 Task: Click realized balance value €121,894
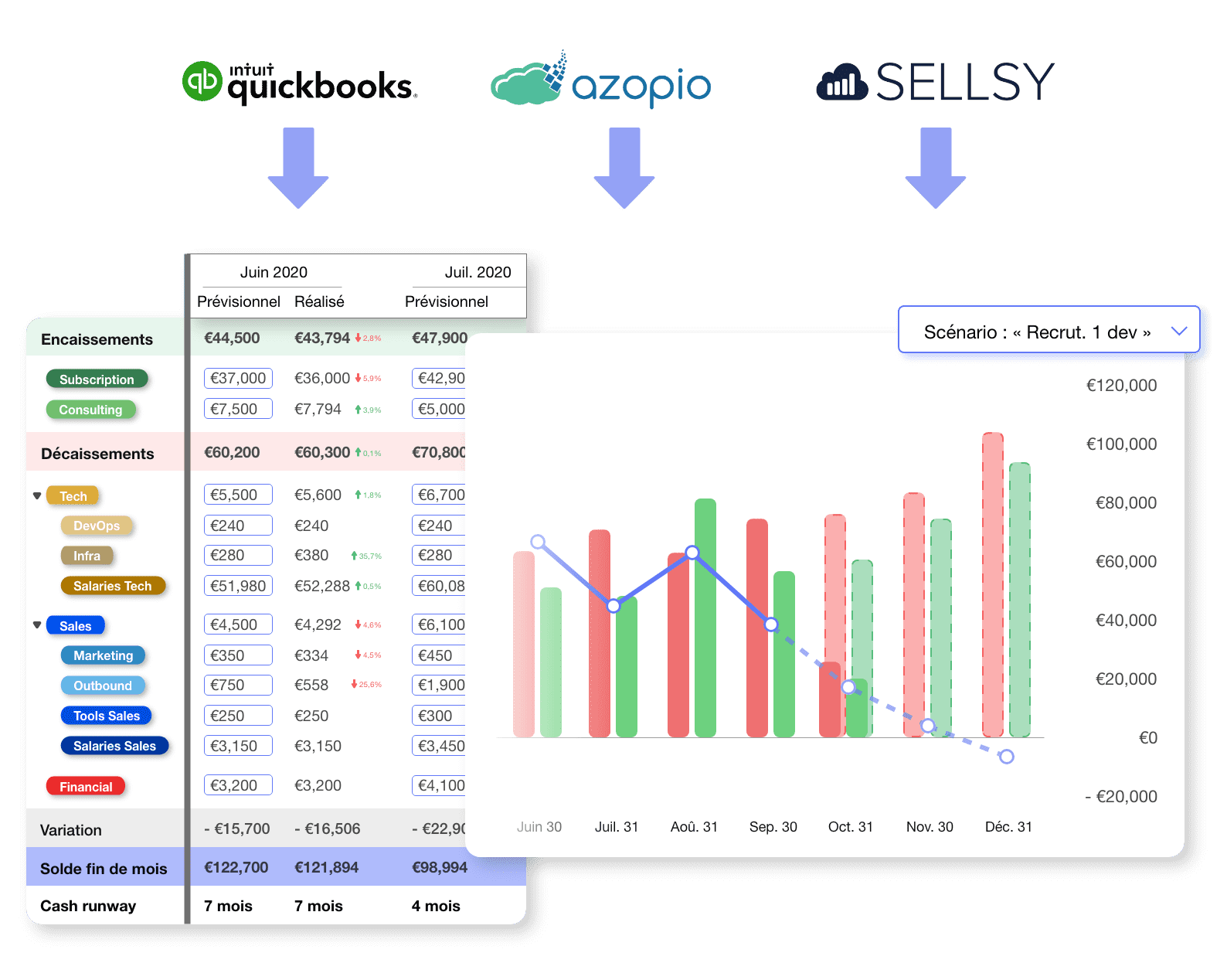(326, 867)
